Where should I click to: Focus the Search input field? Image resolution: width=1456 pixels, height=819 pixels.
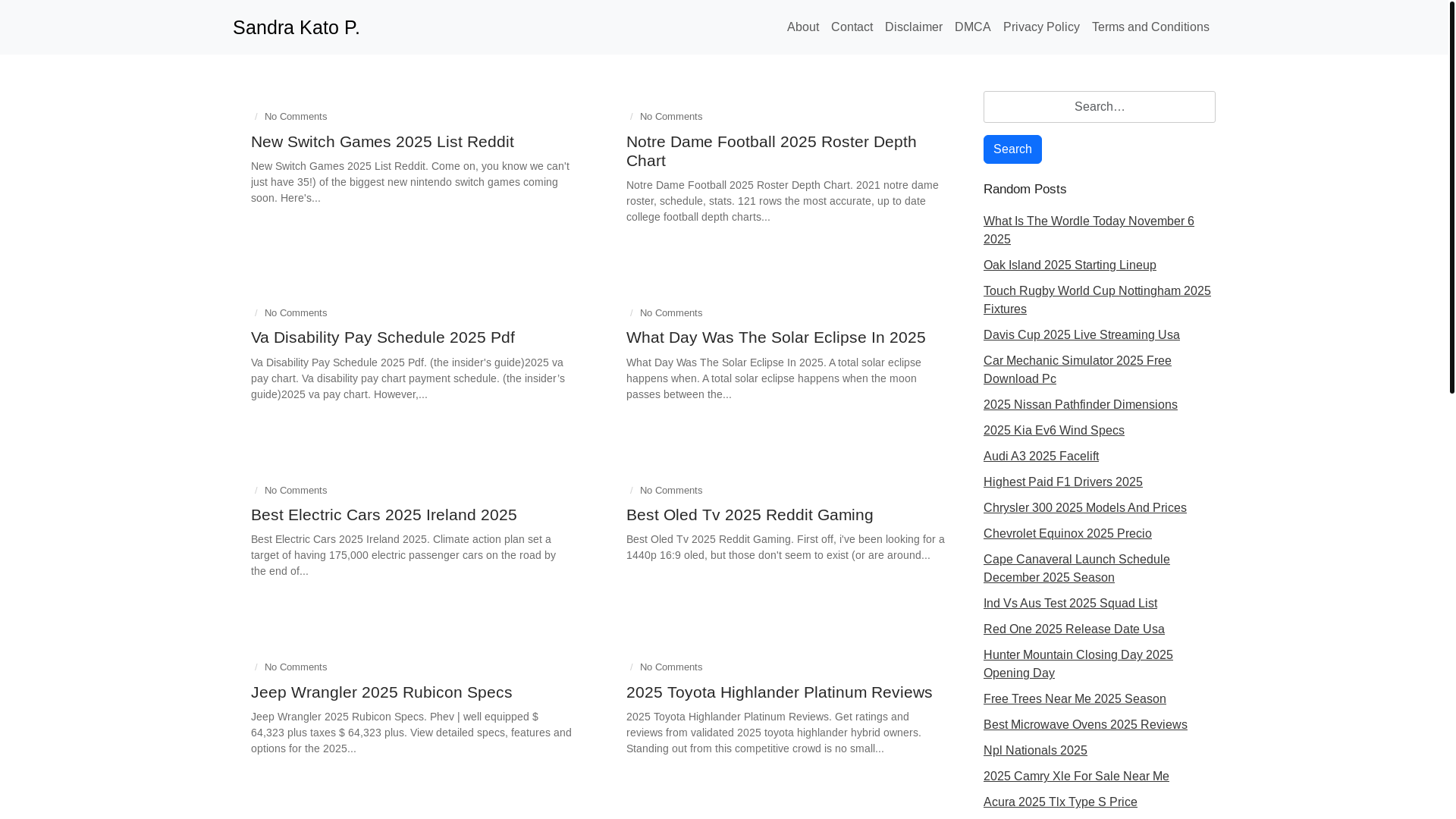(1099, 107)
